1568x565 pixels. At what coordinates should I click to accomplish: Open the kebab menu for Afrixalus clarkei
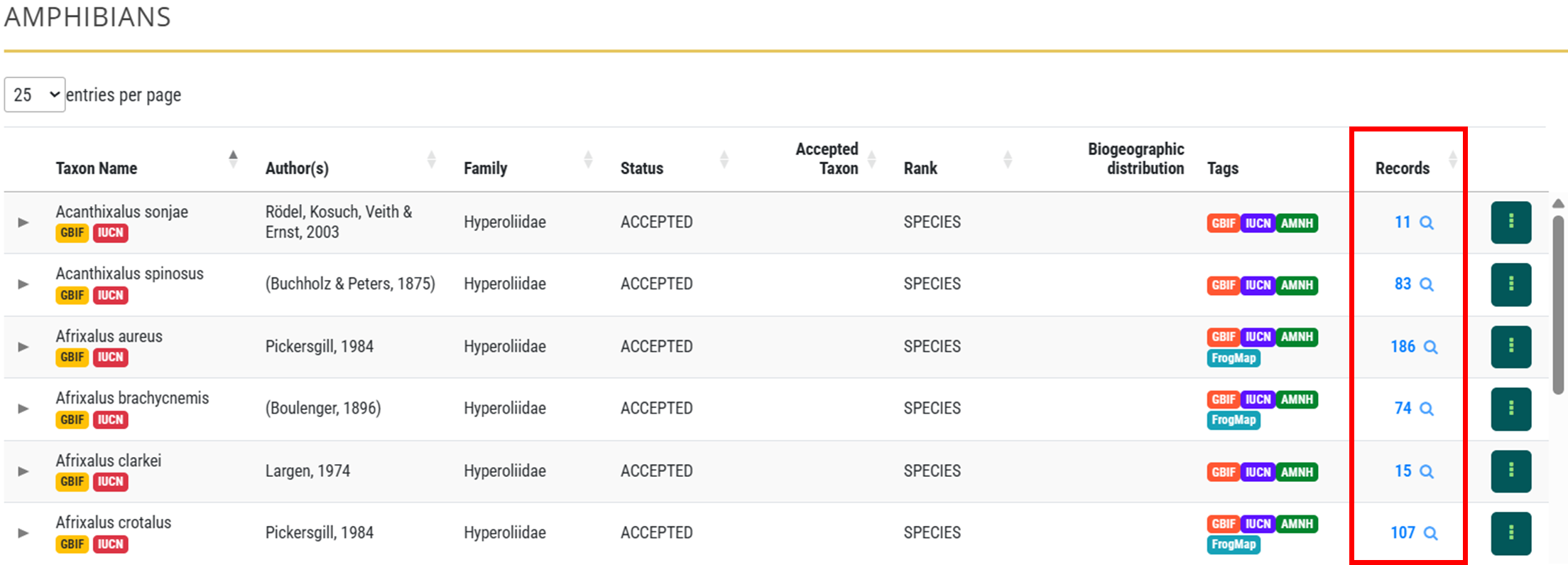click(1510, 470)
